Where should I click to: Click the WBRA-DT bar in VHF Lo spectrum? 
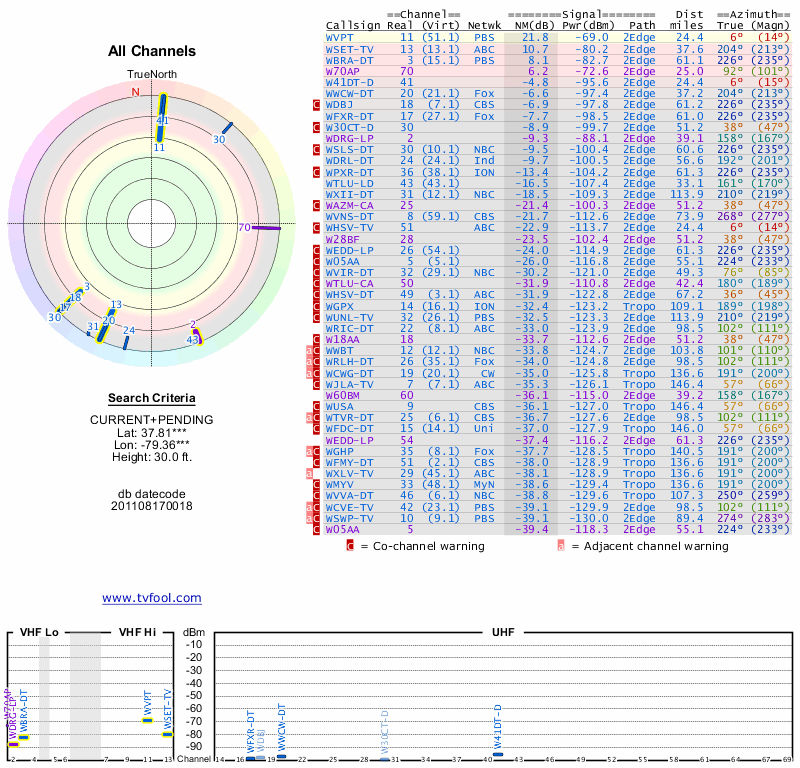(x=24, y=737)
